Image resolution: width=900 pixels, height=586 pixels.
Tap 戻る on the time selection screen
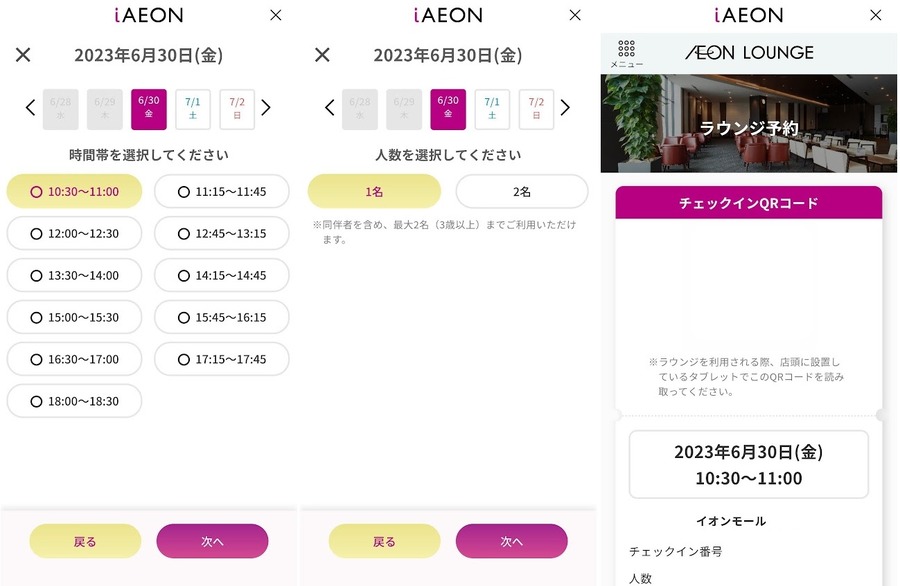pos(85,541)
